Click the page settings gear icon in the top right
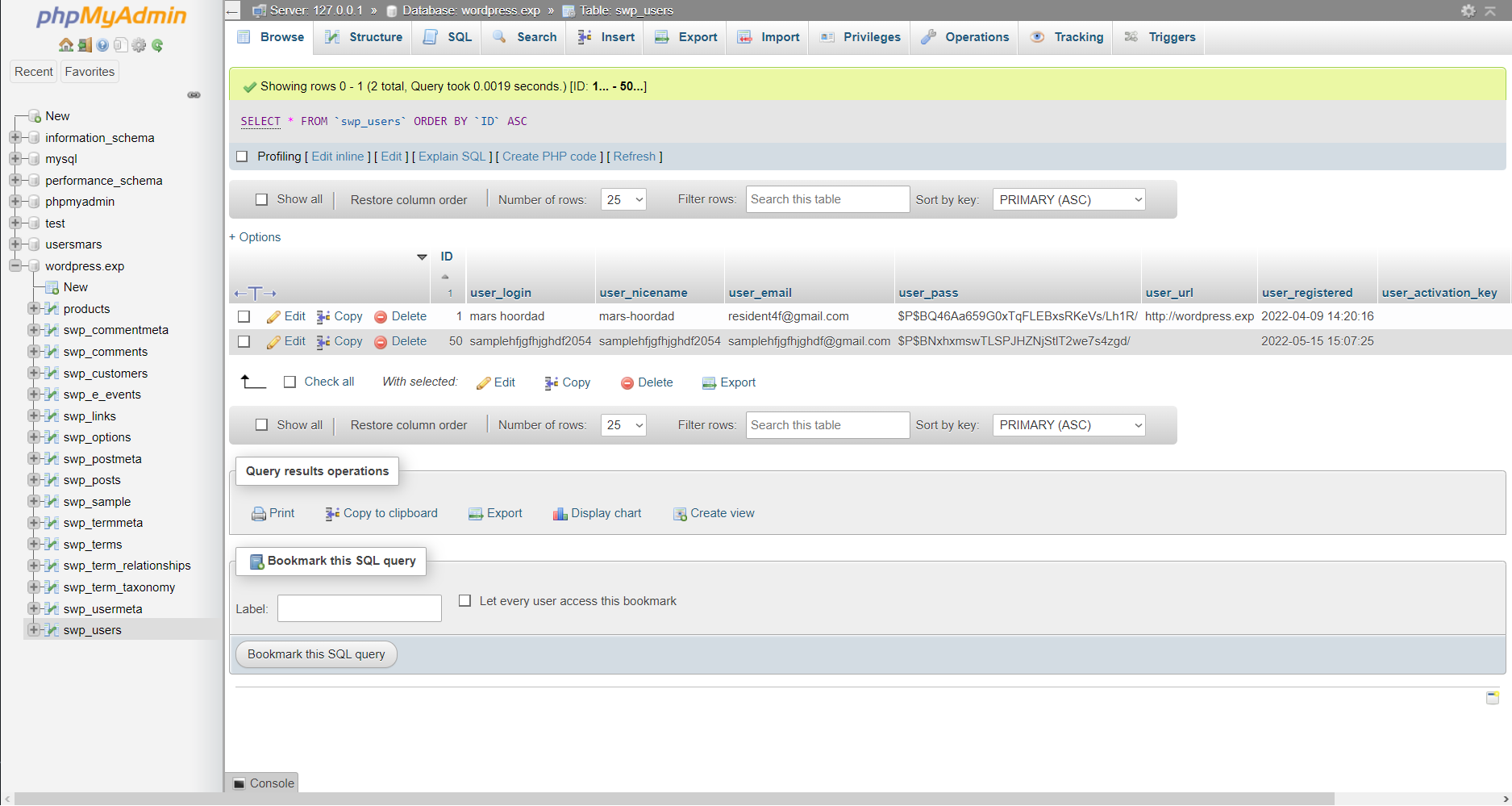The width and height of the screenshot is (1512, 806). point(1468,10)
